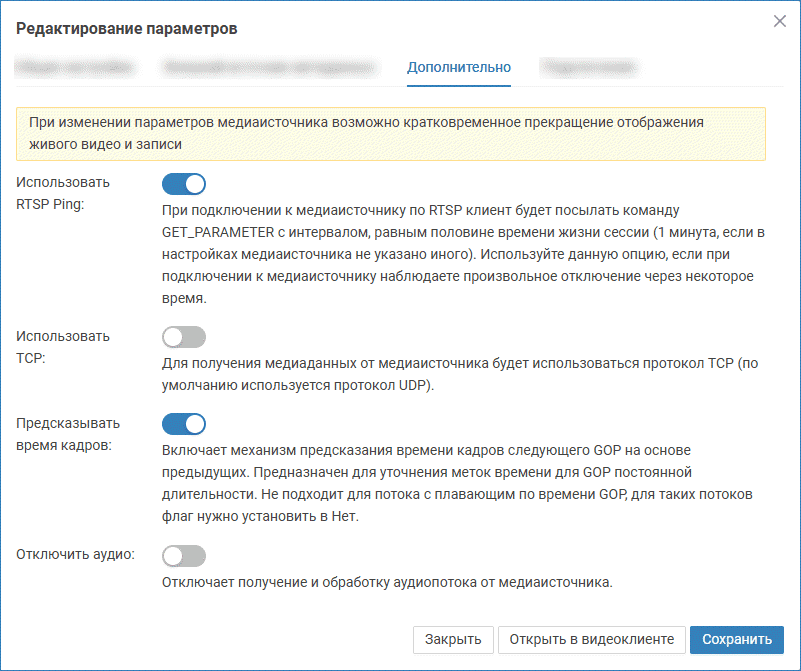Click the аудиопотока description text
Screen dimensions: 801x671
386,582
